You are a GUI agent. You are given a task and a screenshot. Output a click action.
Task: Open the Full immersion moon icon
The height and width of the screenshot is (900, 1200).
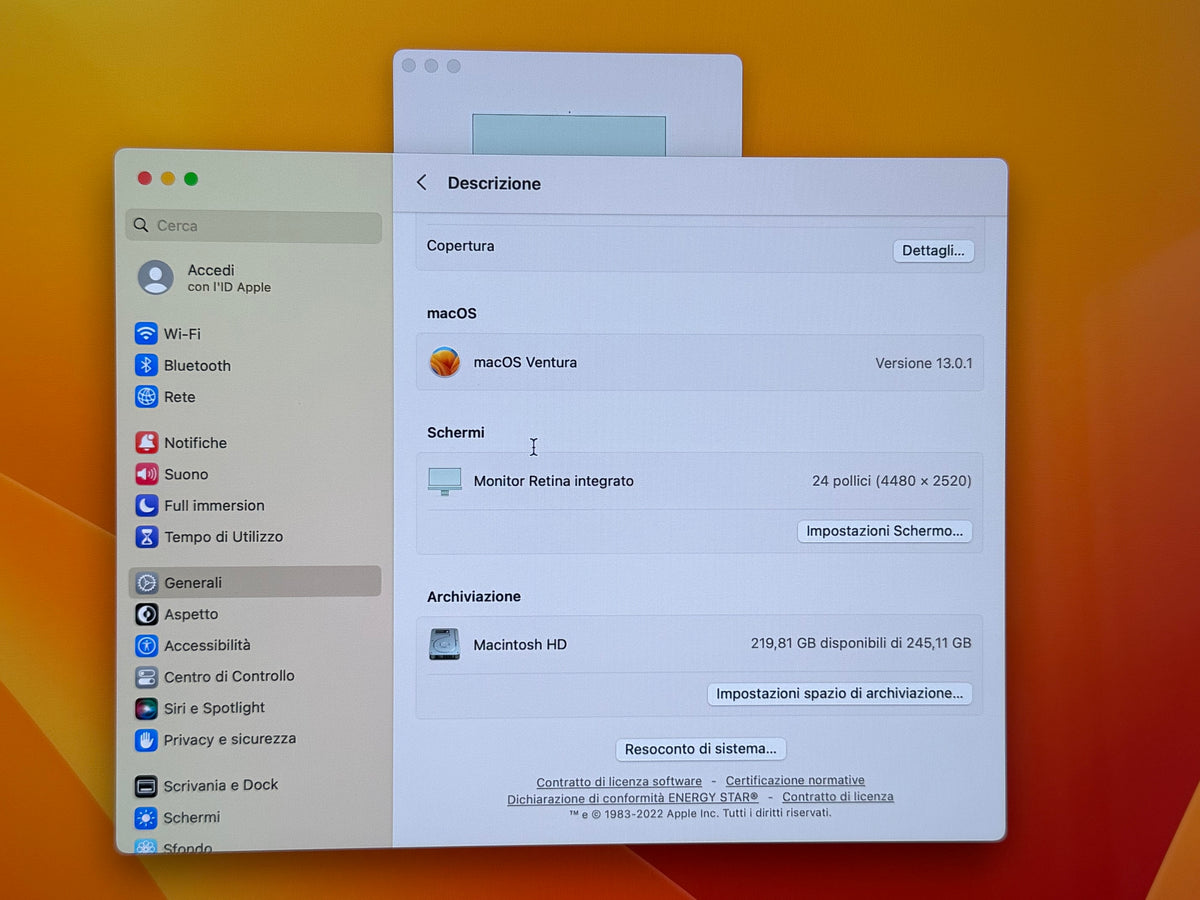(x=147, y=505)
